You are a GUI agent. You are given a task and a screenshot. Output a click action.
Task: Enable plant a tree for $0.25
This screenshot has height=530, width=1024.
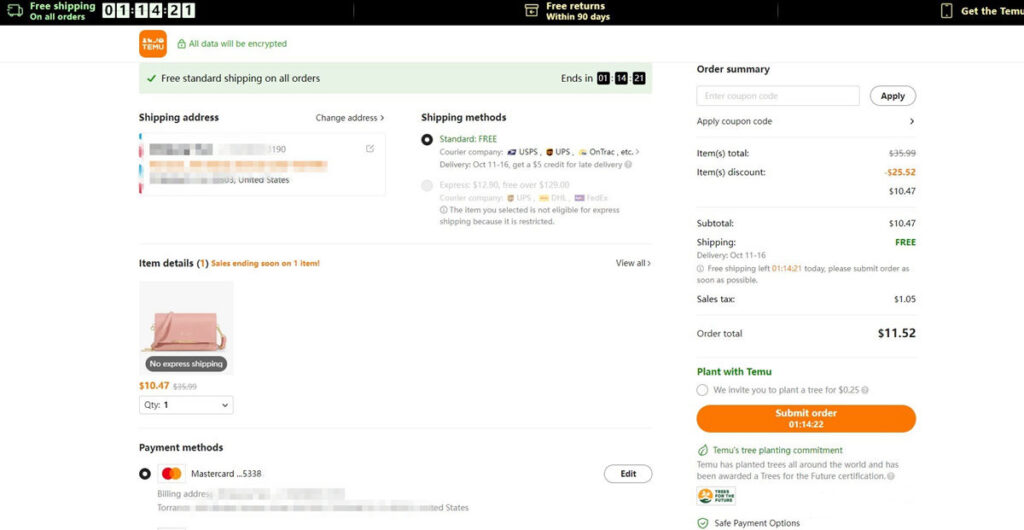pyautogui.click(x=702, y=390)
